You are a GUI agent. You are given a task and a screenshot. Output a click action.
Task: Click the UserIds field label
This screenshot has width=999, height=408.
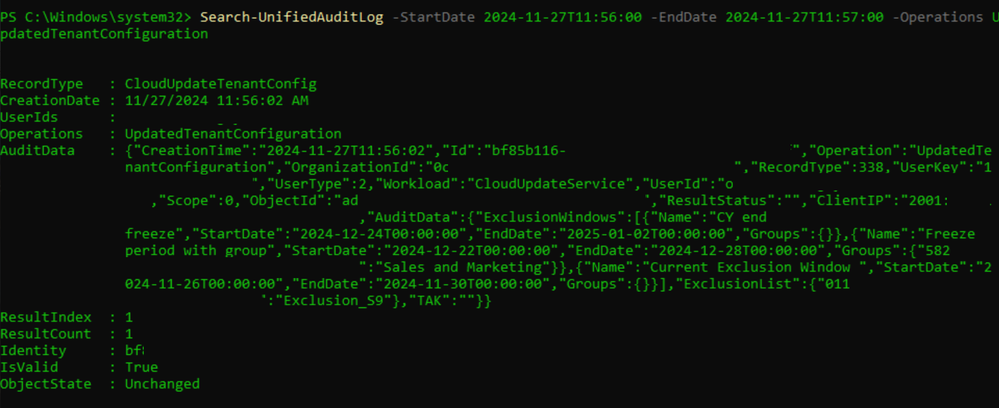click(x=29, y=117)
